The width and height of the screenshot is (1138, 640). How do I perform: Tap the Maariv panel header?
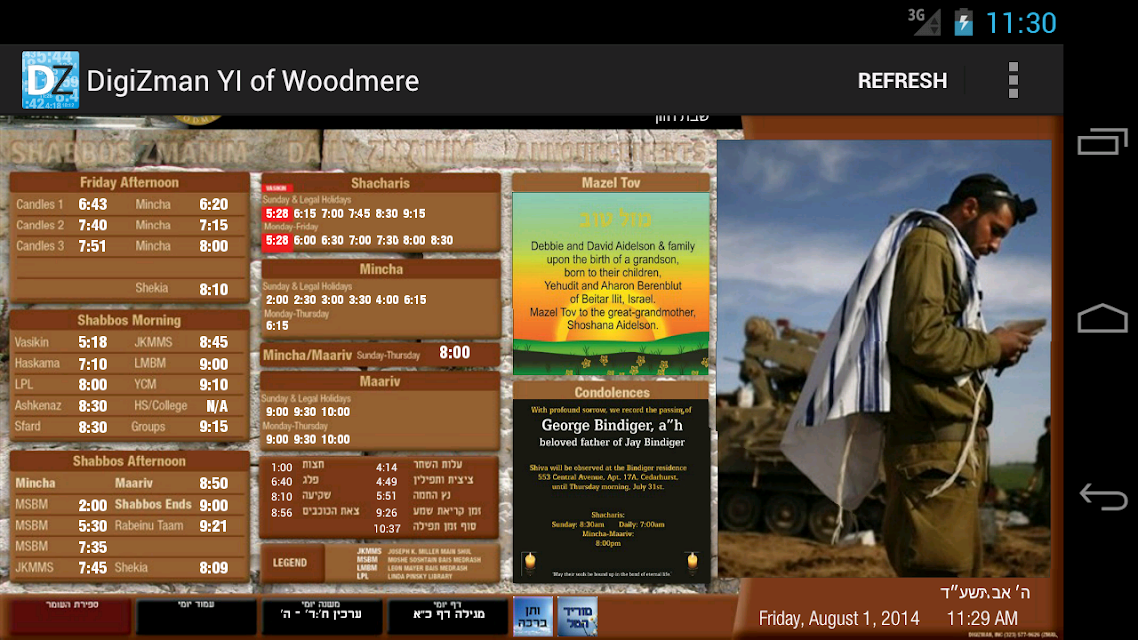point(380,381)
